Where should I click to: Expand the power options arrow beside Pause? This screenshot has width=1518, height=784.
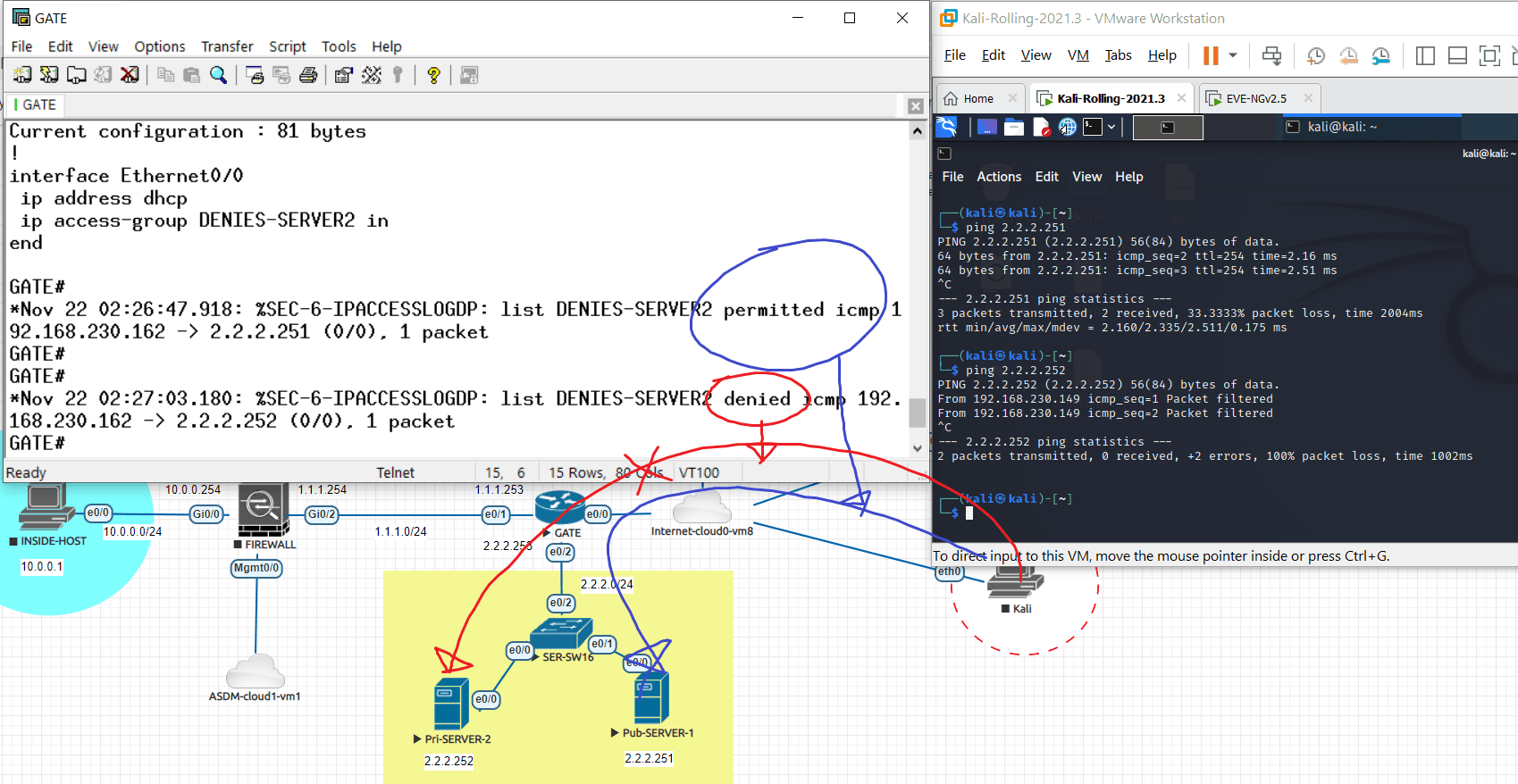click(1233, 55)
